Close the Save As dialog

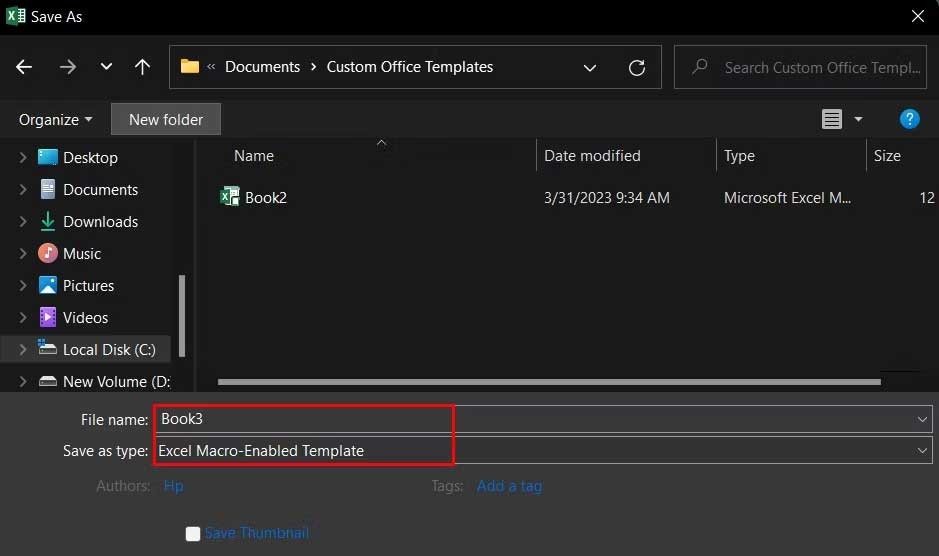[x=917, y=16]
